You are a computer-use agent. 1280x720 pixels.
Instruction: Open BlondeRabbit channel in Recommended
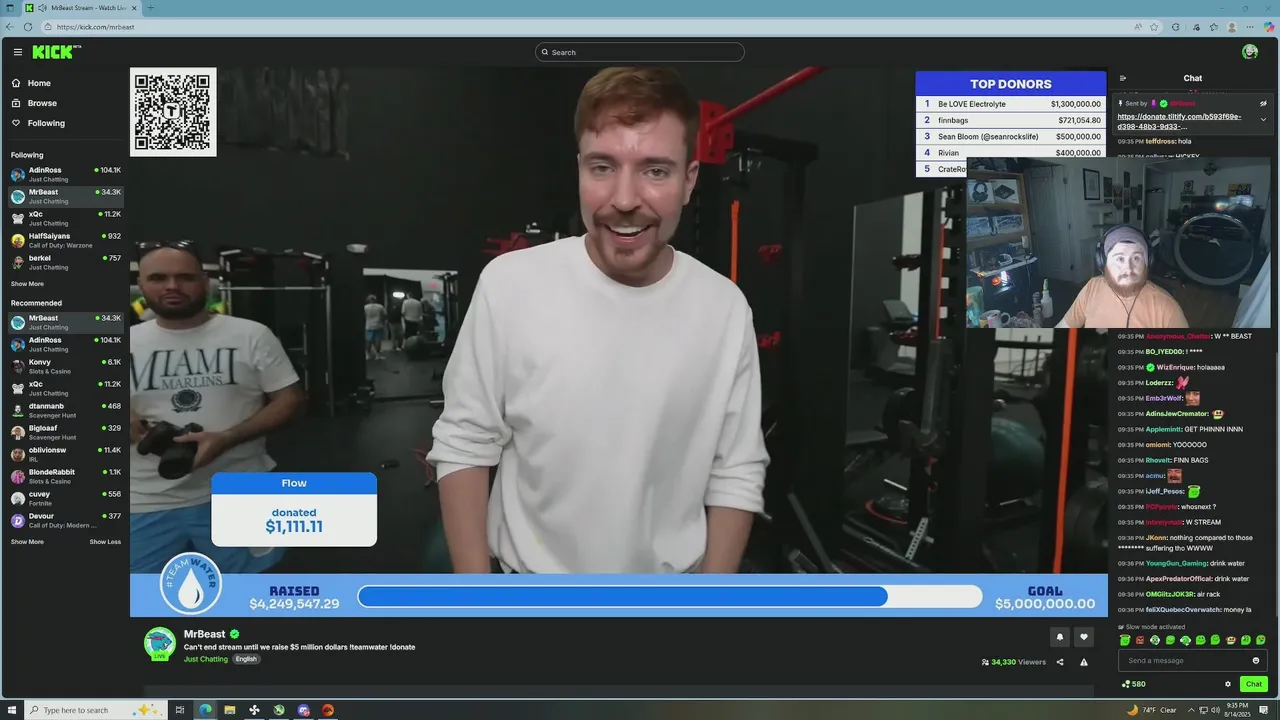tap(66, 476)
